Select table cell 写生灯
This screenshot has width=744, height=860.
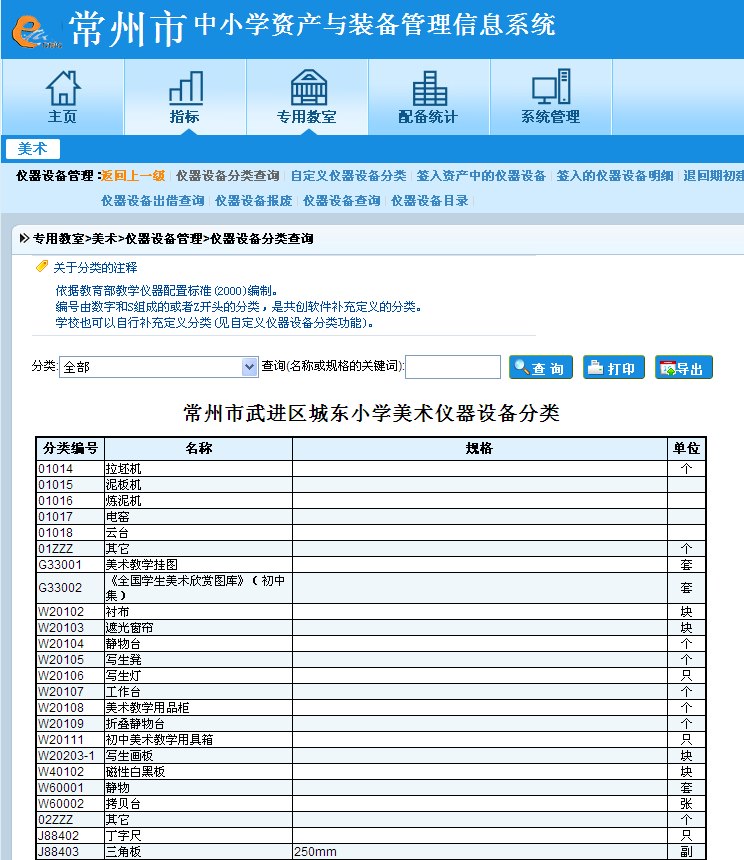[198, 675]
